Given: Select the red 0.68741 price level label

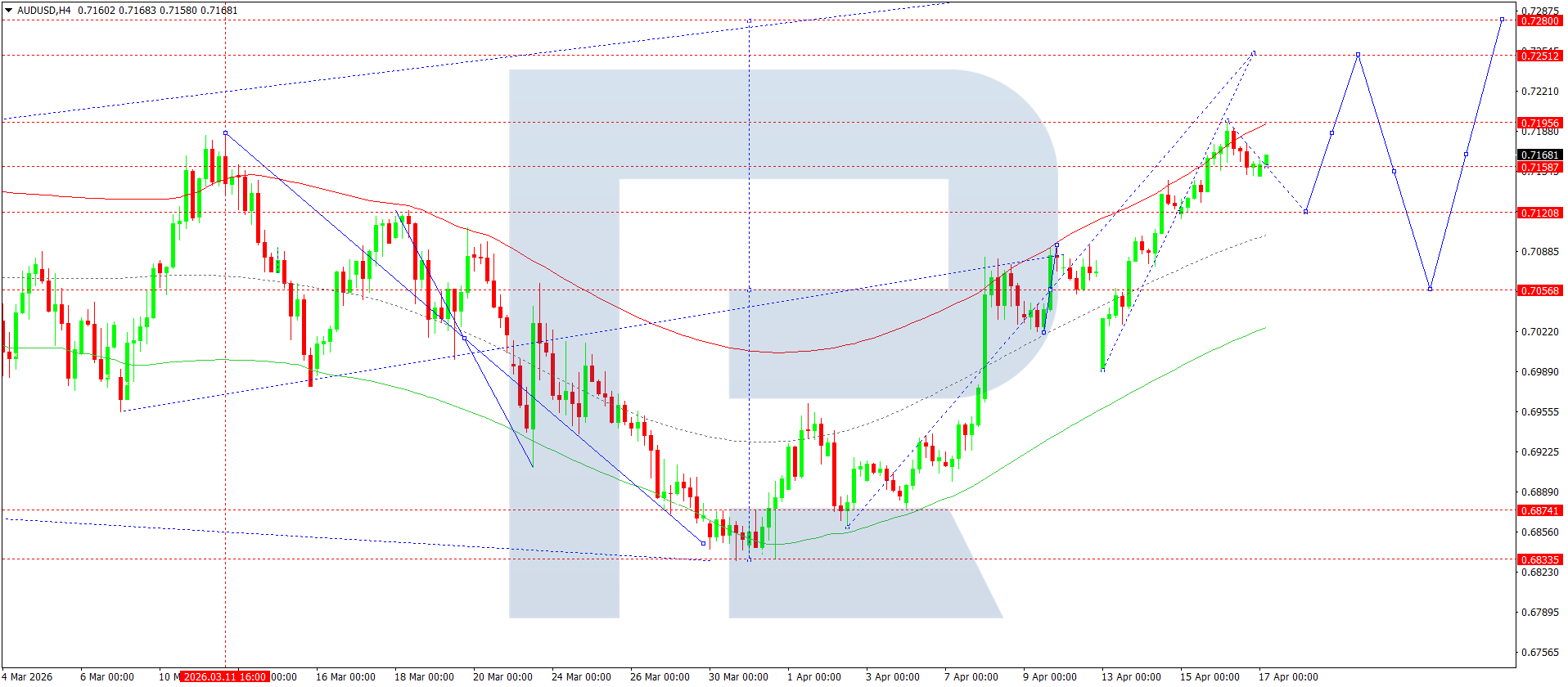Looking at the screenshot, I should tap(1539, 510).
